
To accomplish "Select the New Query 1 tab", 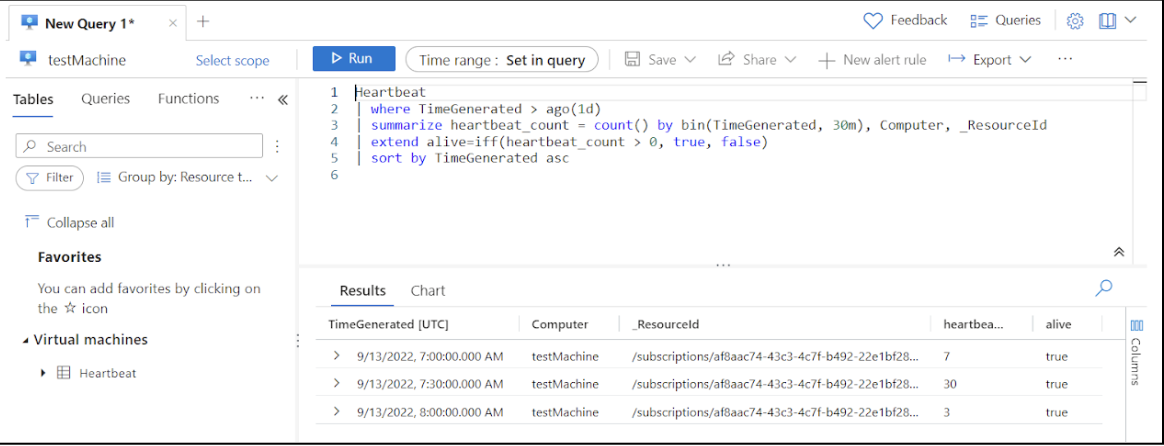I will (90, 22).
